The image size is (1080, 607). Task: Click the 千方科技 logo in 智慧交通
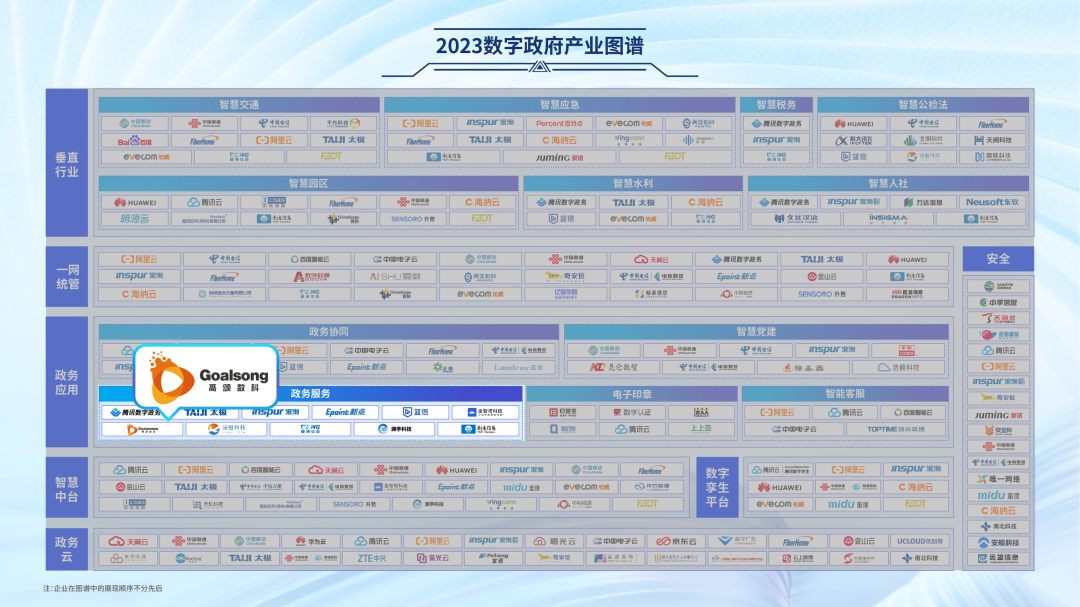point(344,124)
